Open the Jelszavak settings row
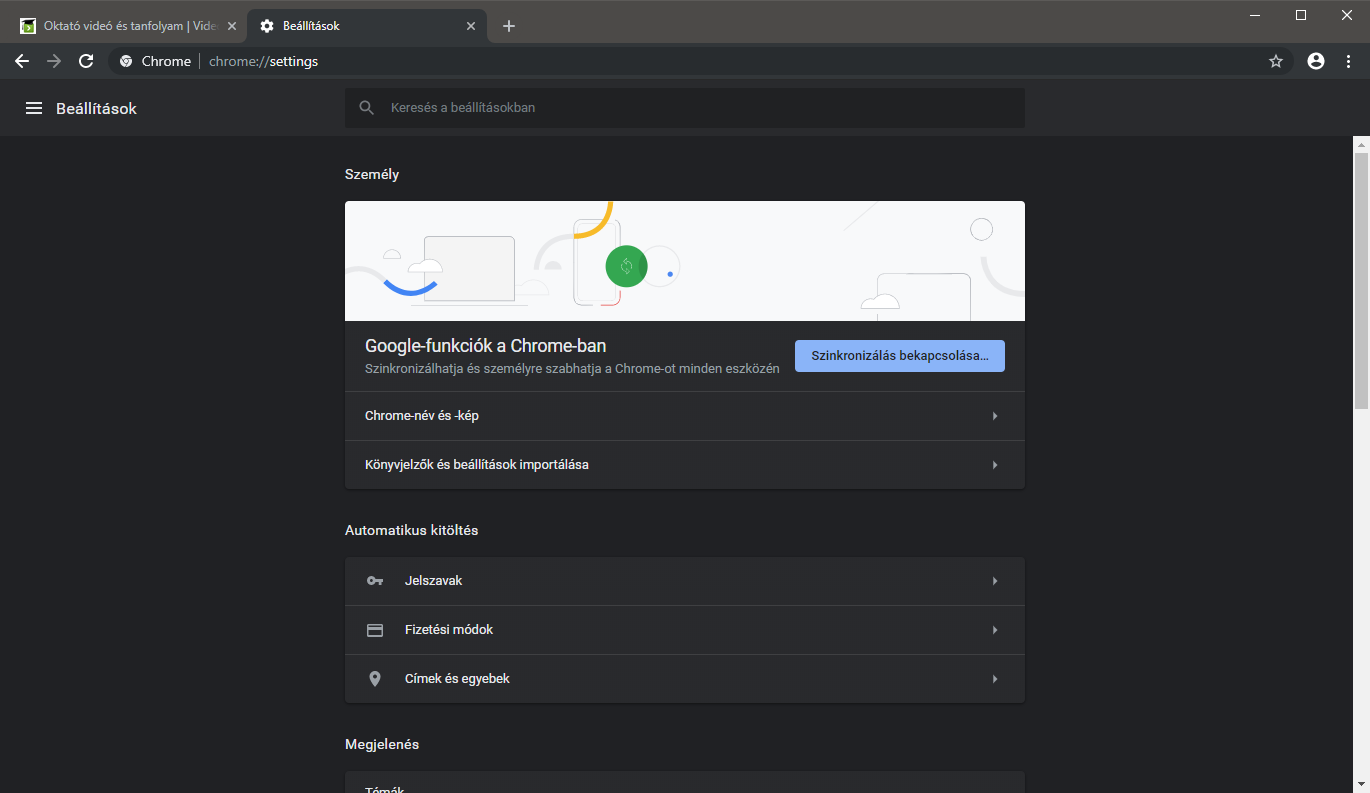Image resolution: width=1370 pixels, height=793 pixels. point(685,581)
